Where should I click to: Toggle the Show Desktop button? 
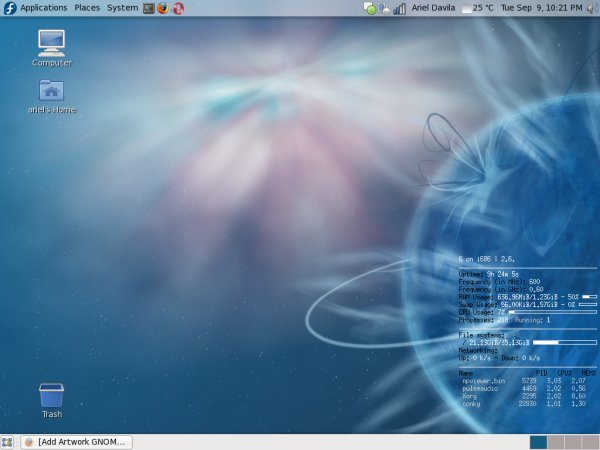click(x=7, y=442)
